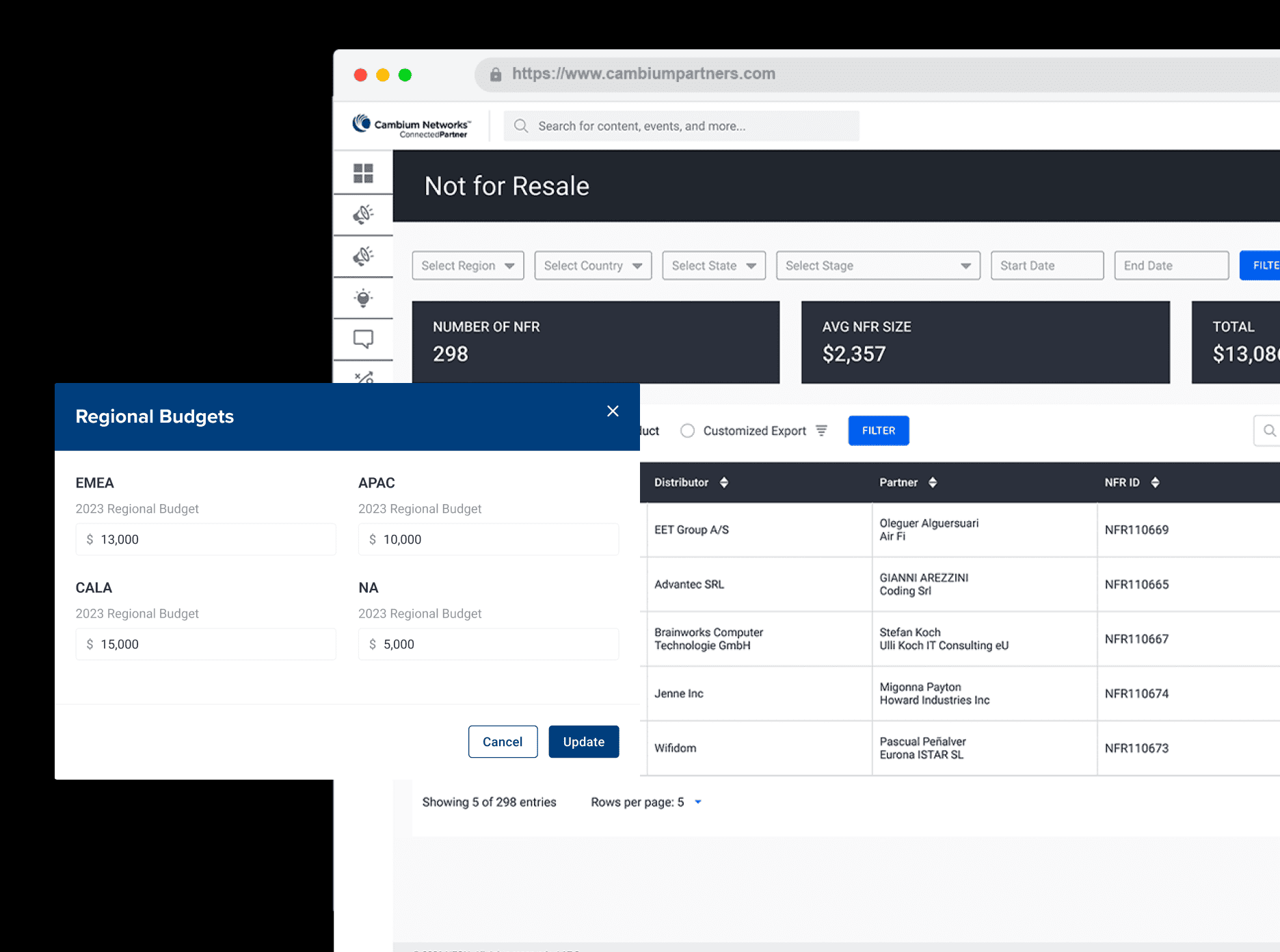Click the green maximize window button

tap(405, 75)
